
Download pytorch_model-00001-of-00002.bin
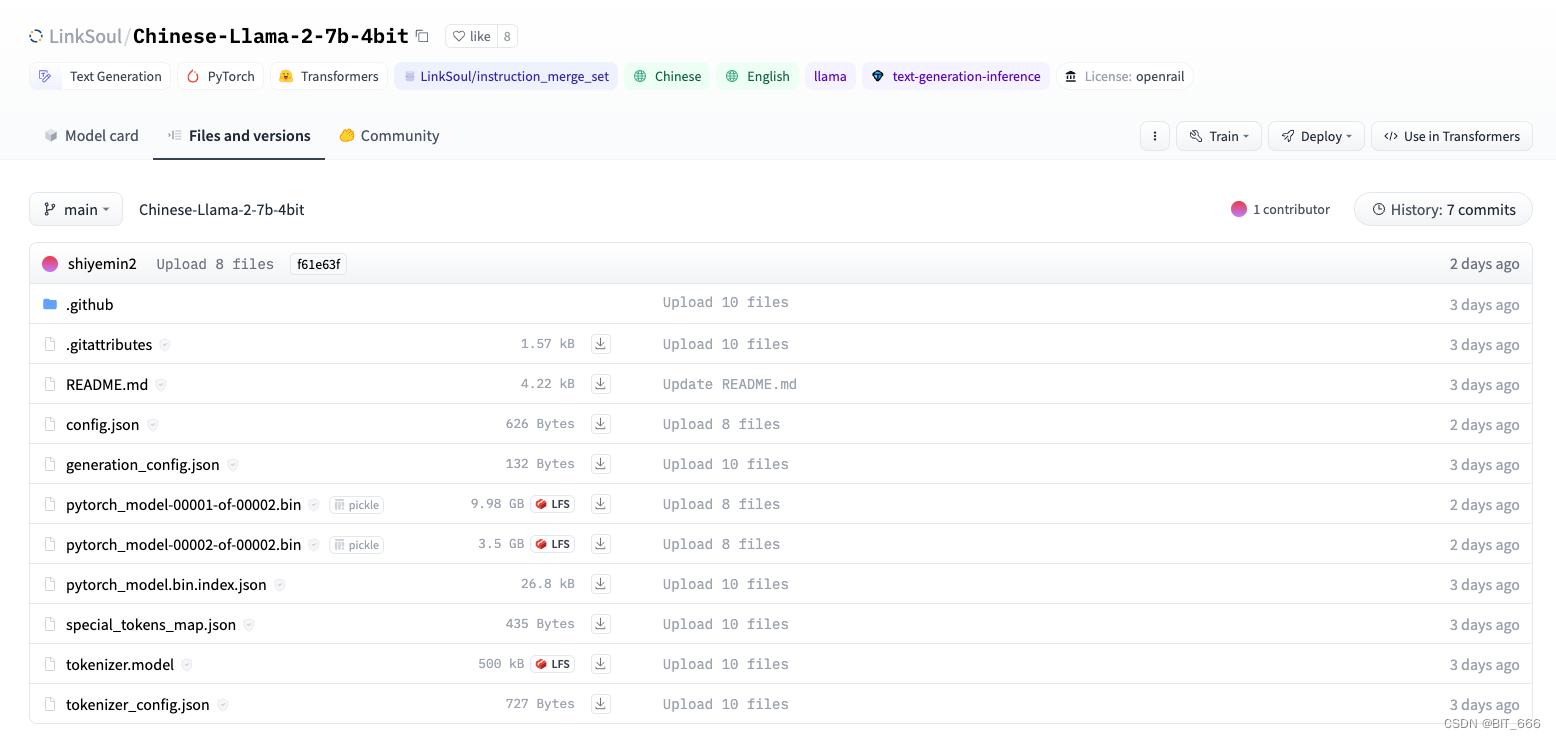point(600,504)
